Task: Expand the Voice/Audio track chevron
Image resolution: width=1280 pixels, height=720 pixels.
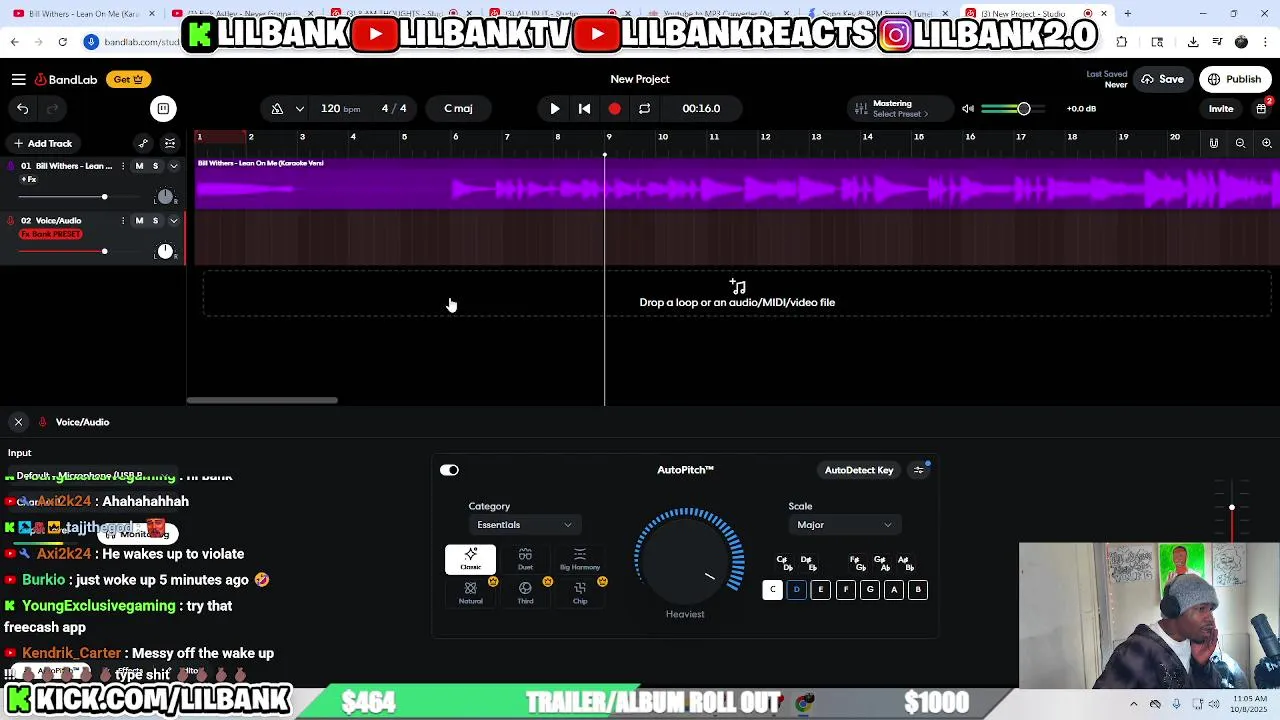Action: click(173, 221)
